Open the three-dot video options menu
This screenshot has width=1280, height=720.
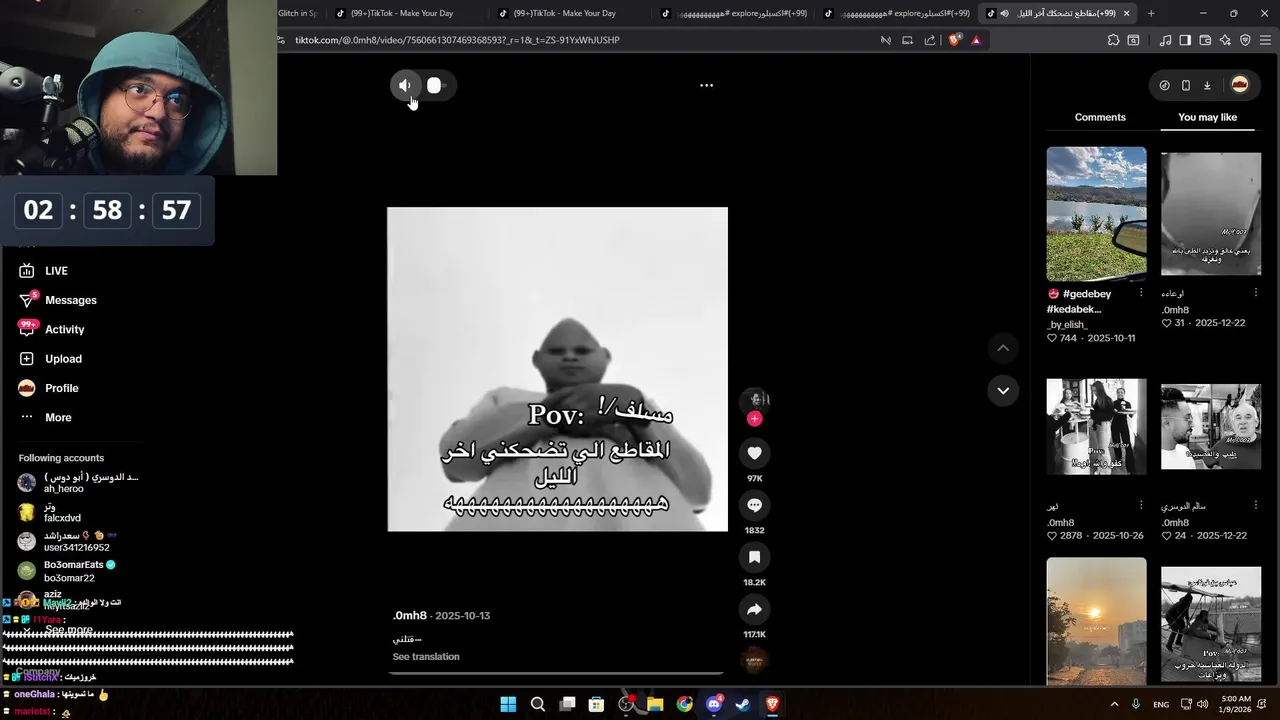tap(706, 85)
